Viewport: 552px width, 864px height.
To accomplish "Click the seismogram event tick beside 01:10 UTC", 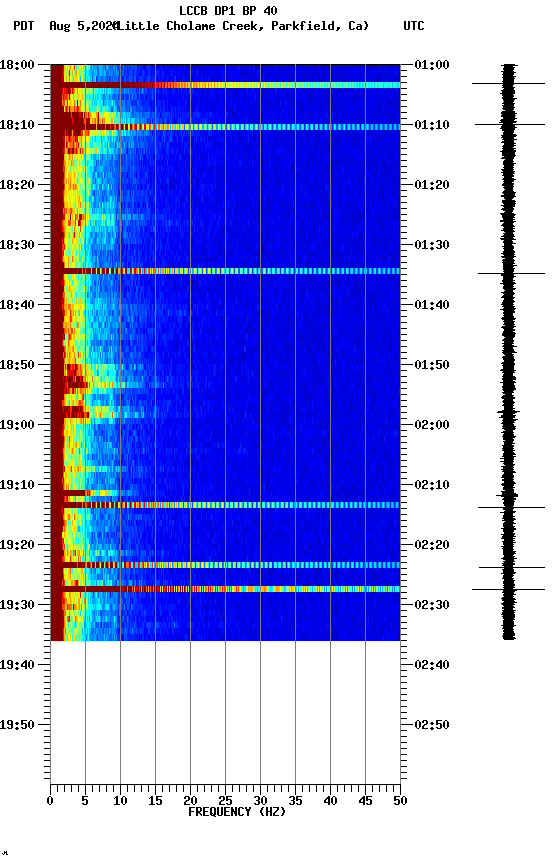I will coord(510,125).
